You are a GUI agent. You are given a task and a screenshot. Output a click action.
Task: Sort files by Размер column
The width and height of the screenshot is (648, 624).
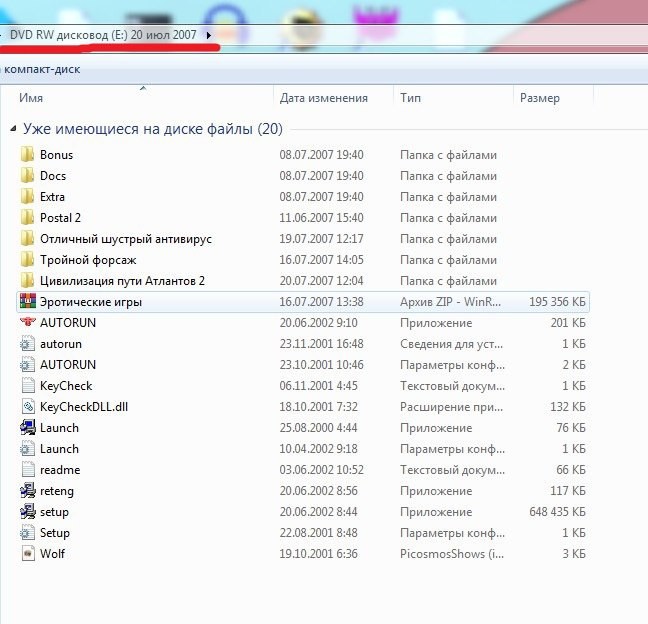540,98
